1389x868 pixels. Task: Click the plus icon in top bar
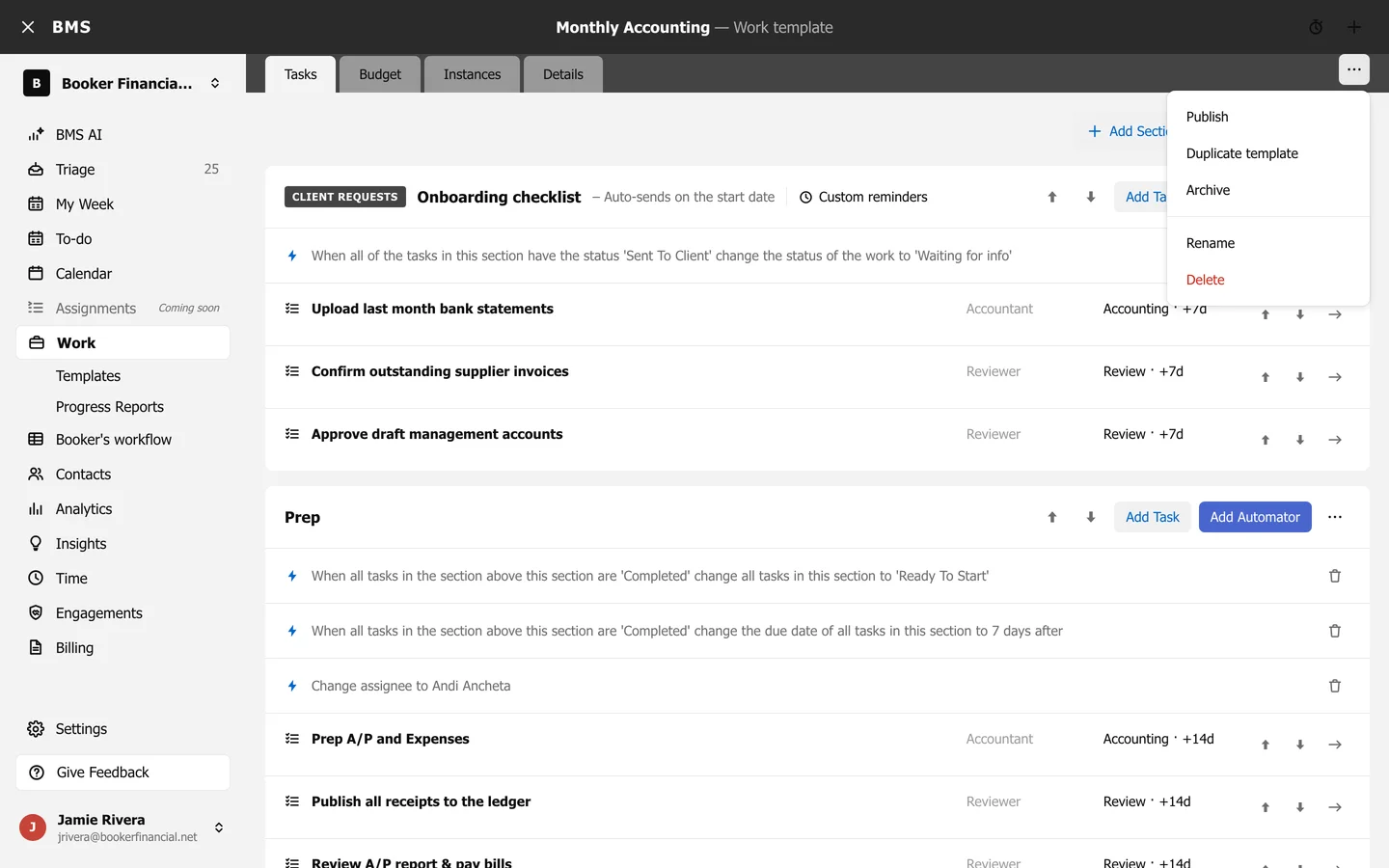point(1354,27)
